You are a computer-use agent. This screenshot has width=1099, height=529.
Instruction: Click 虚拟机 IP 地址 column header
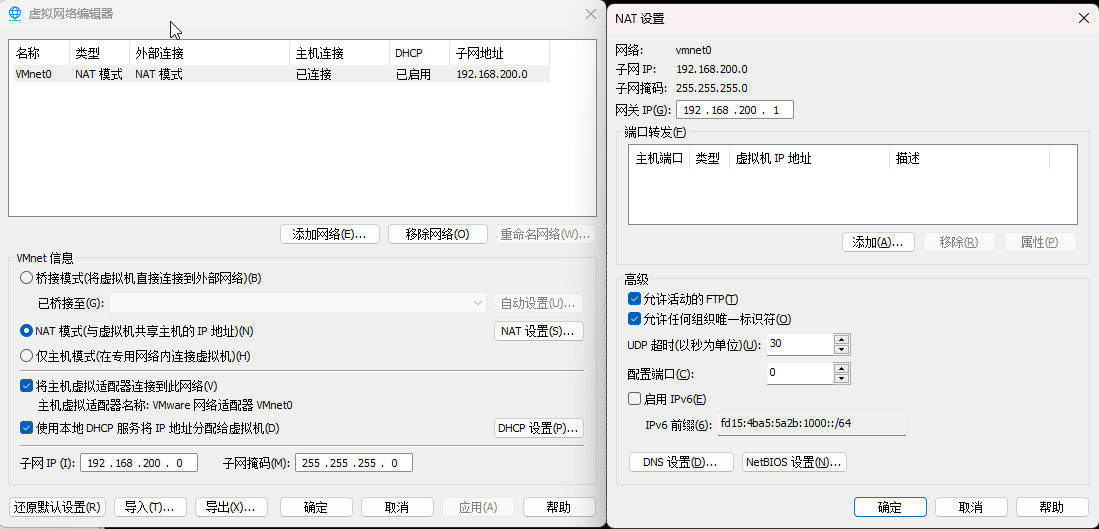(810, 158)
